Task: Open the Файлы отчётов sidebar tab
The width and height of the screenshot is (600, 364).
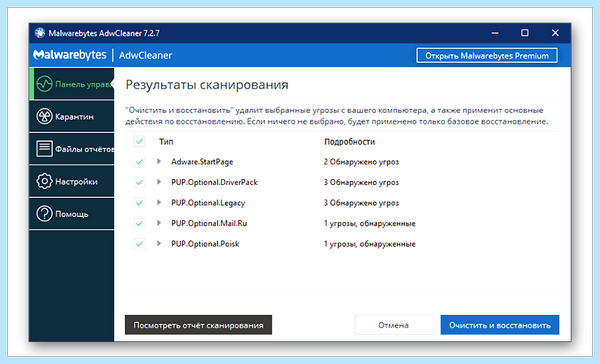Action: click(72, 149)
